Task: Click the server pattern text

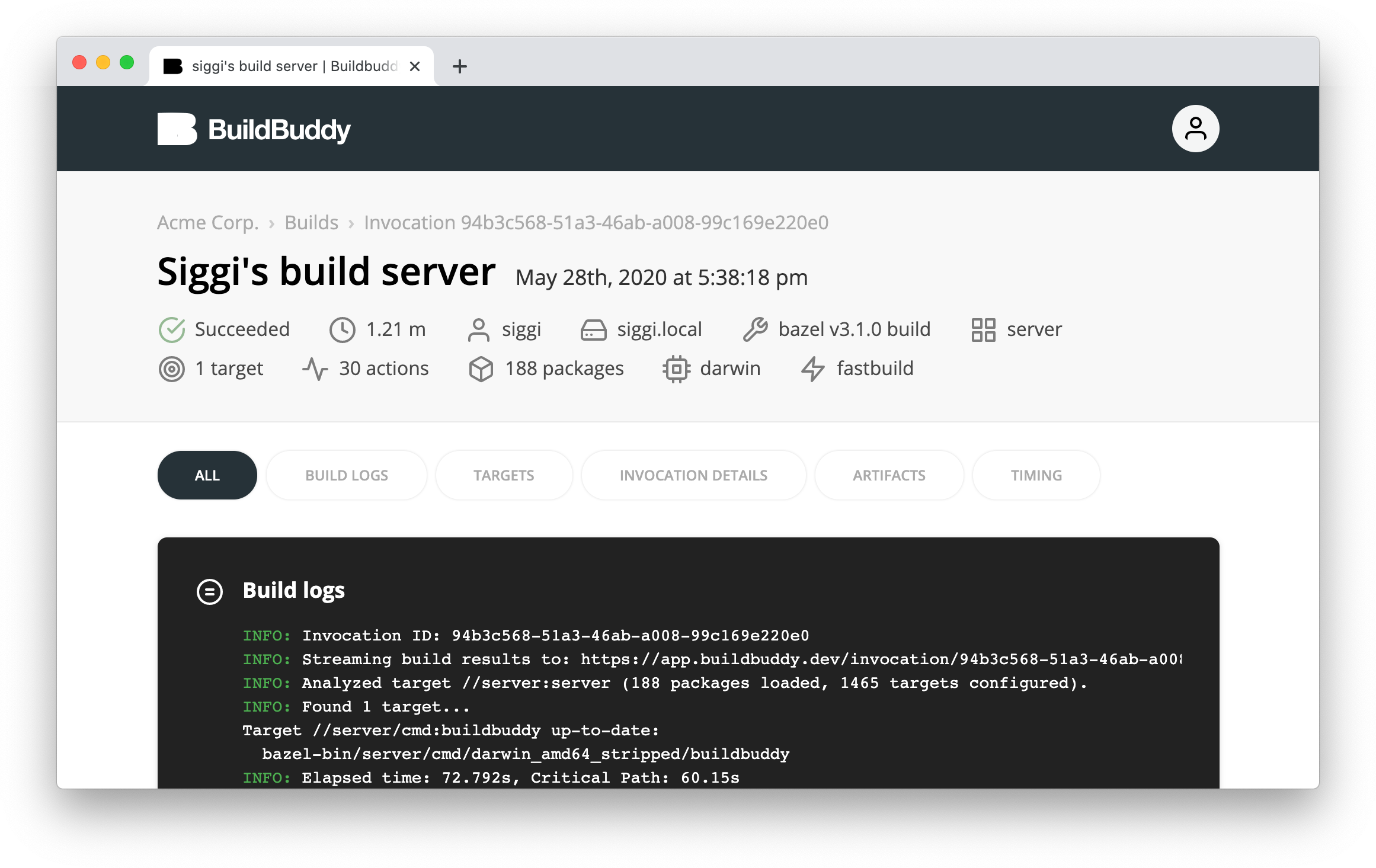Action: [x=1034, y=329]
